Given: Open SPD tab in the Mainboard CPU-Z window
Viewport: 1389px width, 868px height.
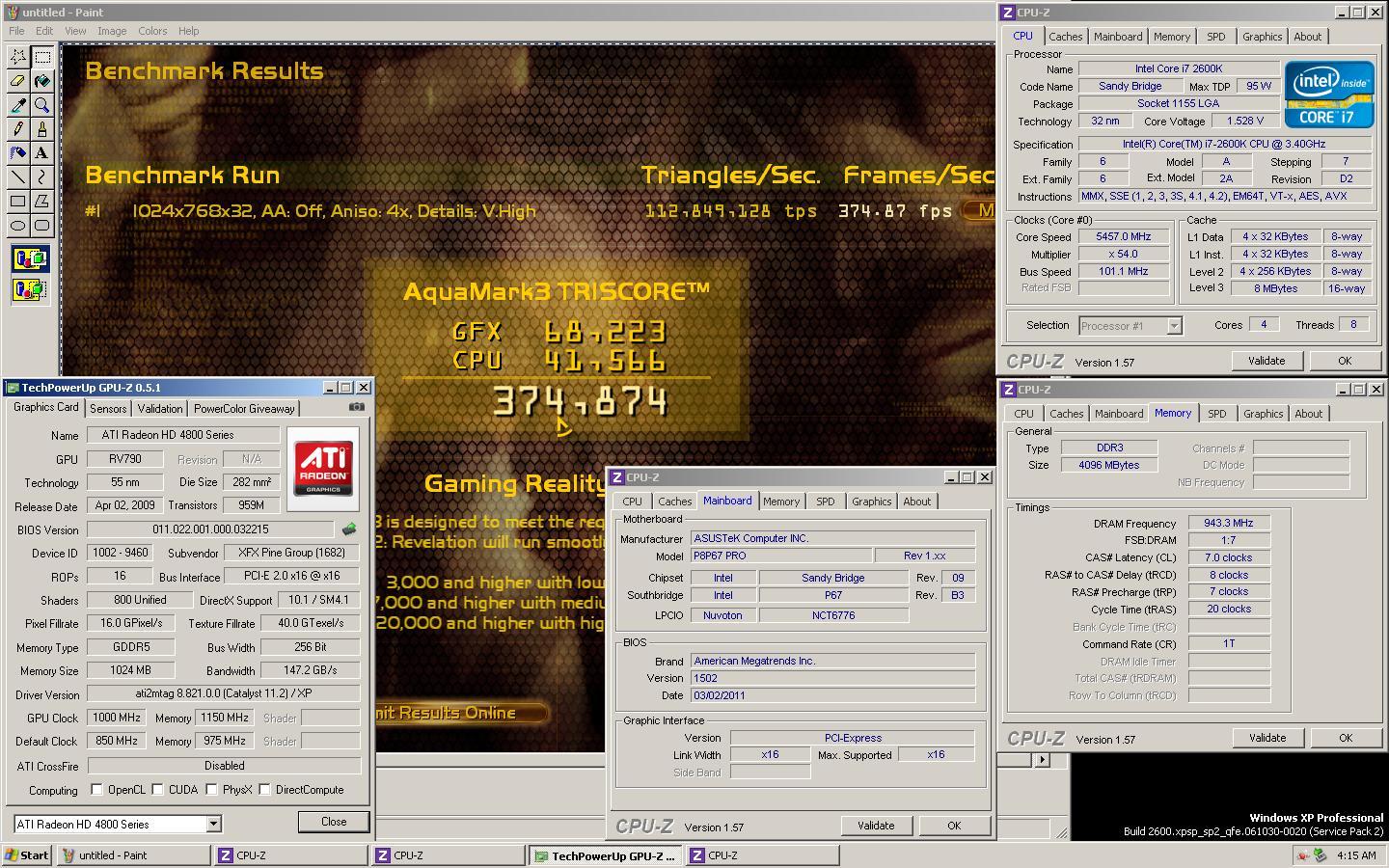Looking at the screenshot, I should click(826, 502).
